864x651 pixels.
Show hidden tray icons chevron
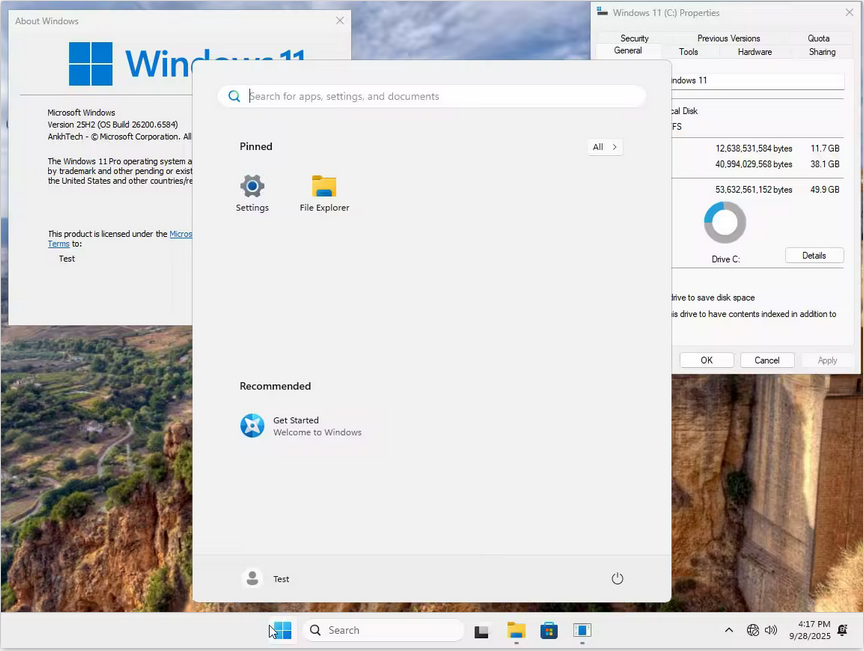pyautogui.click(x=729, y=630)
